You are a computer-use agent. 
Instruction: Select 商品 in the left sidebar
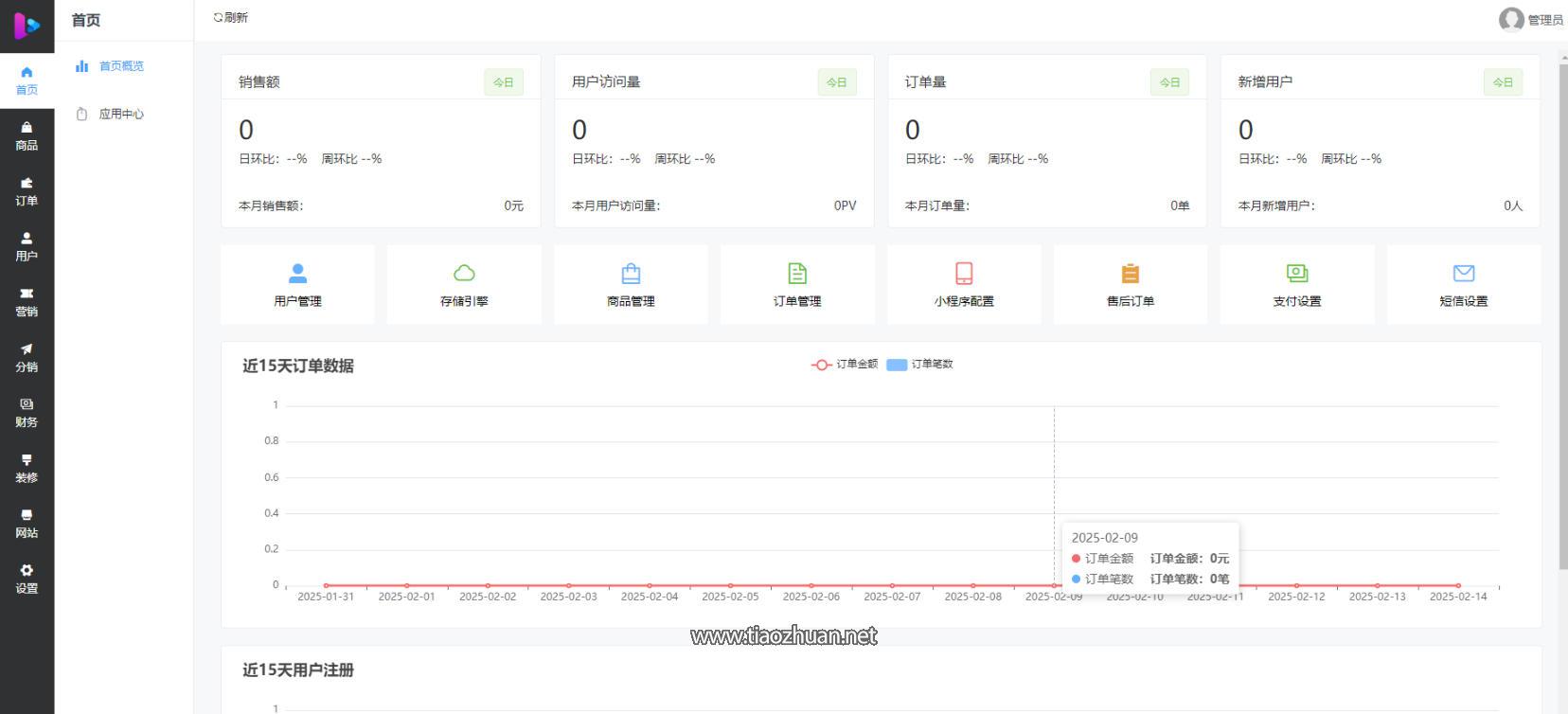pyautogui.click(x=27, y=136)
